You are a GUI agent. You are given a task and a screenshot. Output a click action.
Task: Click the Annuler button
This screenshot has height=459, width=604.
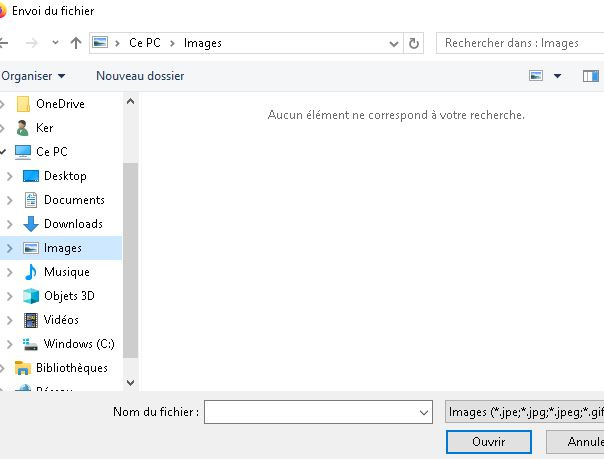[575, 441]
